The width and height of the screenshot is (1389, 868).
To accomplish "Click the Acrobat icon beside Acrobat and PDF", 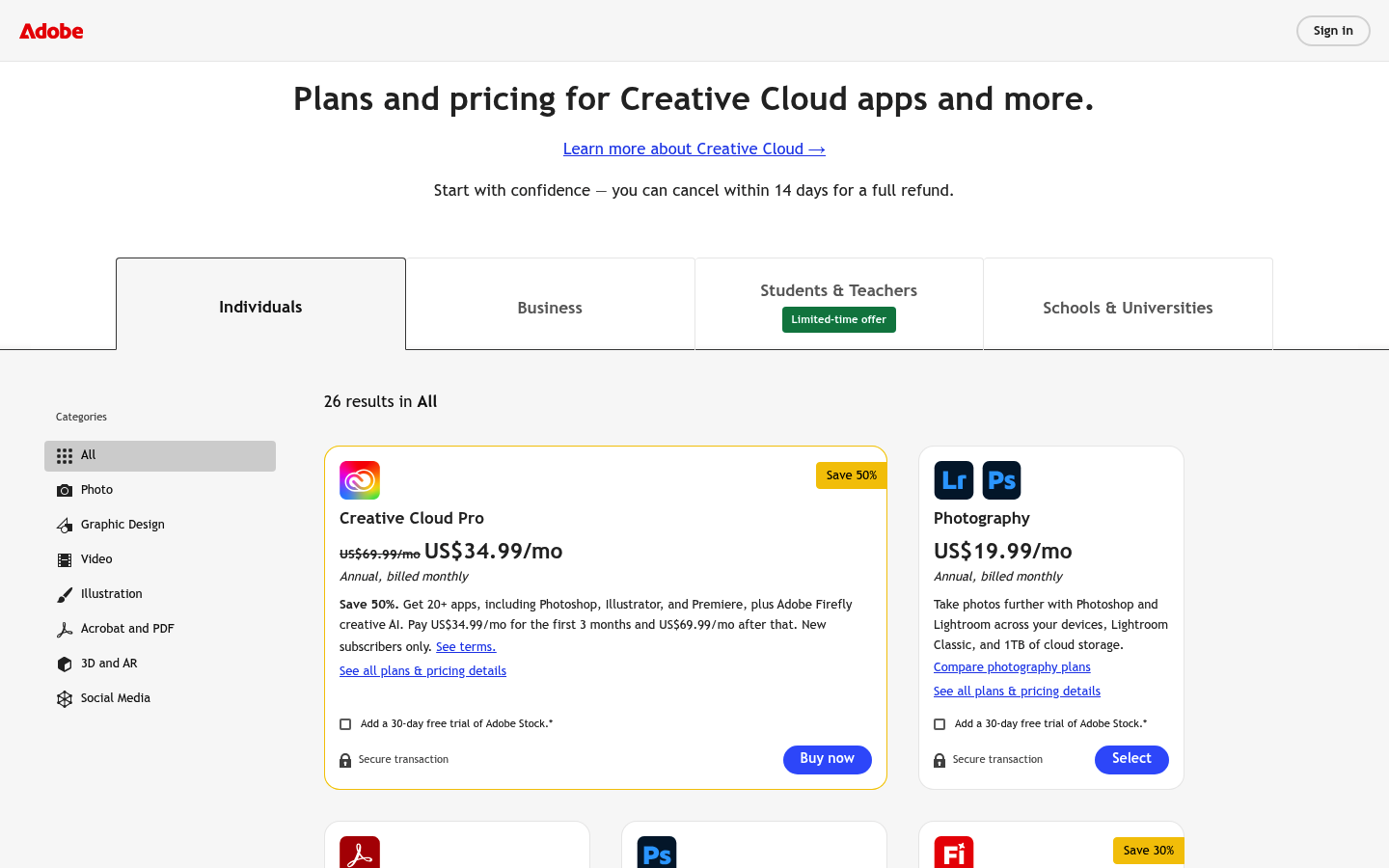I will click(x=65, y=630).
